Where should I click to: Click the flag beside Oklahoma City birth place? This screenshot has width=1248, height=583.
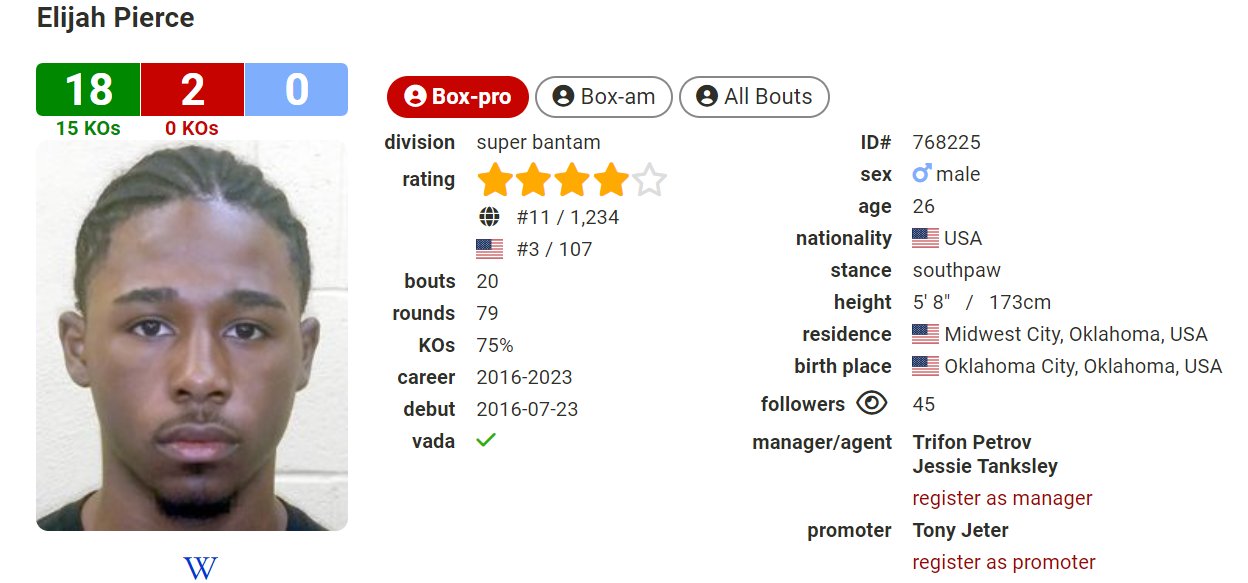click(x=925, y=366)
